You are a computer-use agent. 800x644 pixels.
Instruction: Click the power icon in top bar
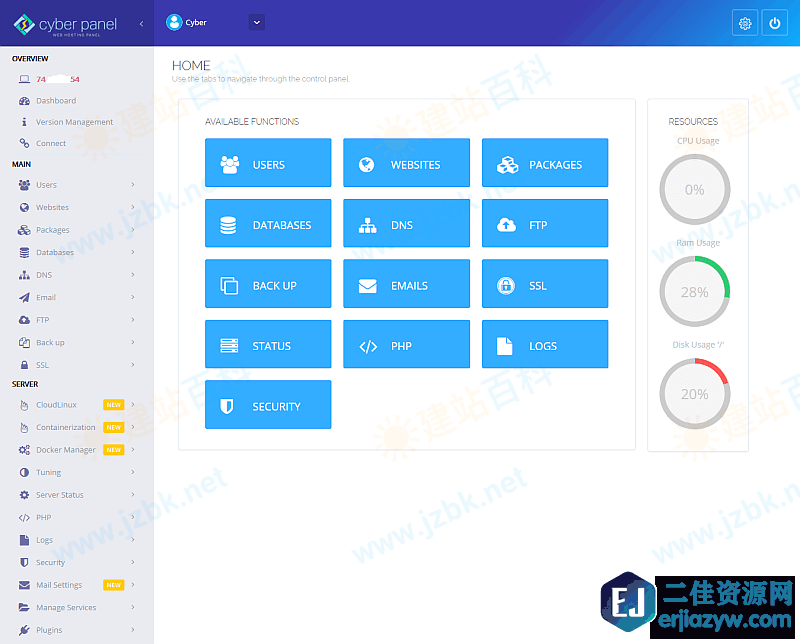coord(774,23)
